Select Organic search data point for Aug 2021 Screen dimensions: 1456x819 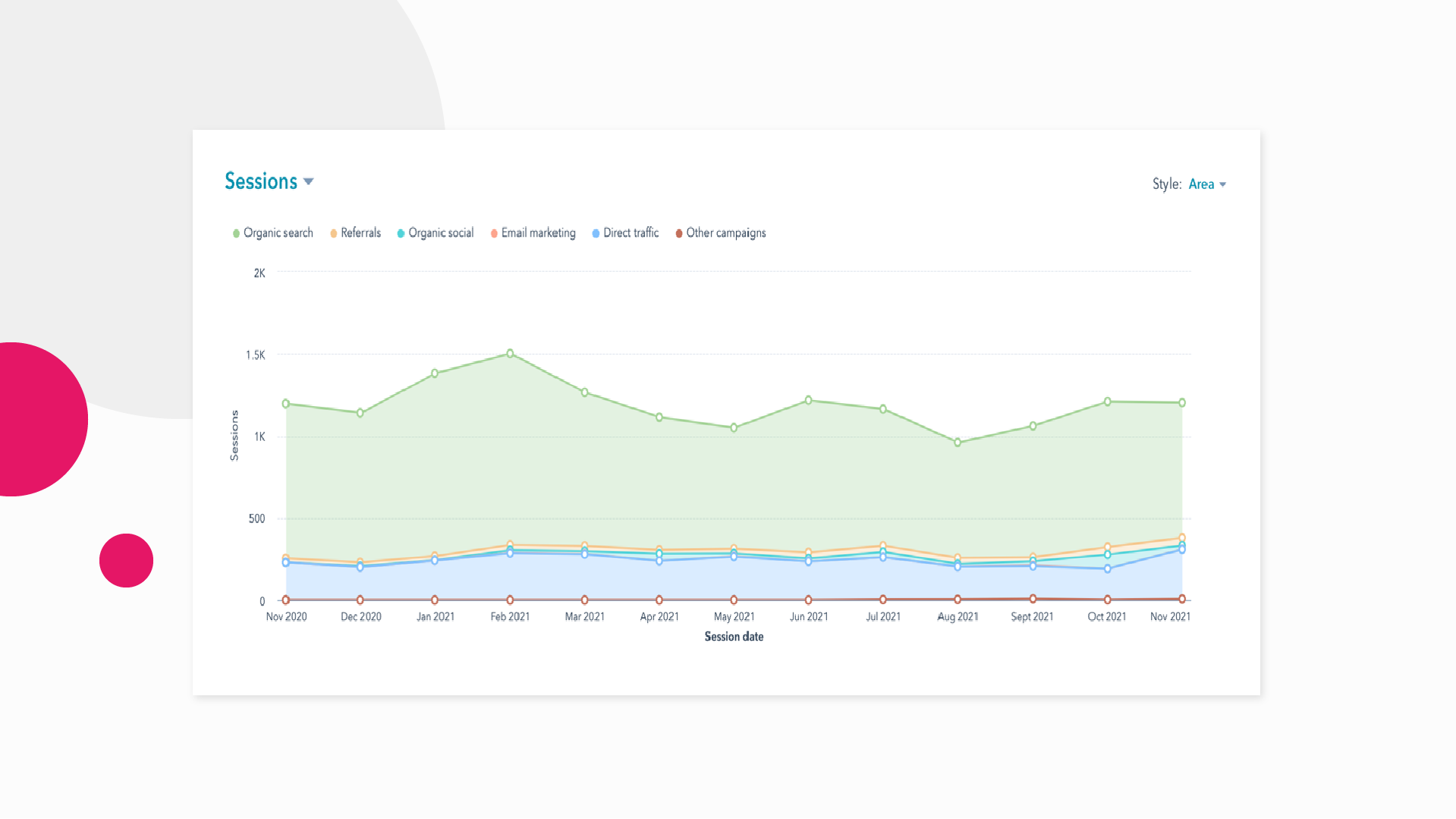(x=958, y=443)
